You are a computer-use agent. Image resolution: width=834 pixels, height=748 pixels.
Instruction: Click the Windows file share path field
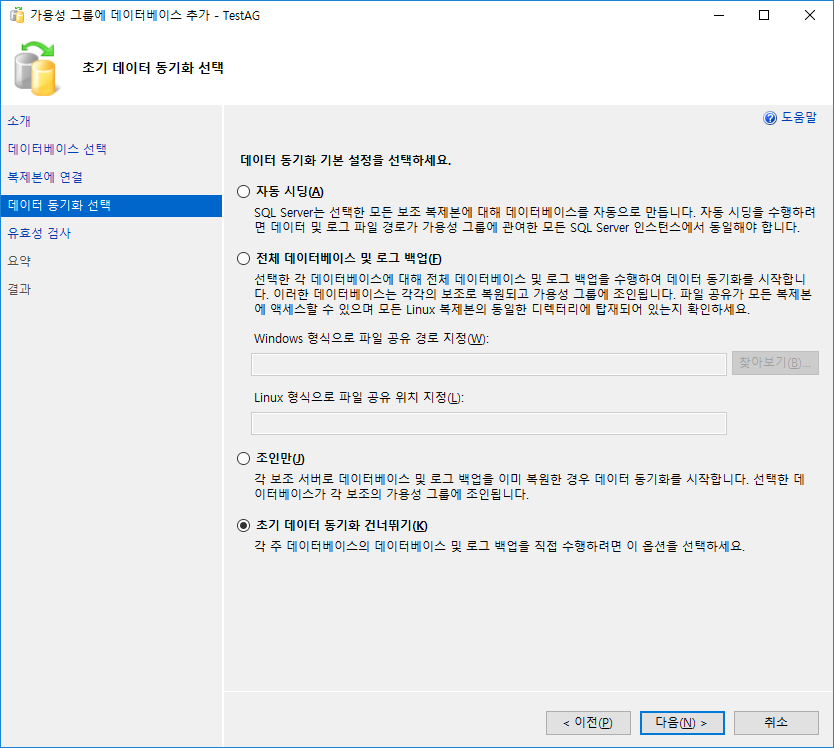pyautogui.click(x=489, y=364)
